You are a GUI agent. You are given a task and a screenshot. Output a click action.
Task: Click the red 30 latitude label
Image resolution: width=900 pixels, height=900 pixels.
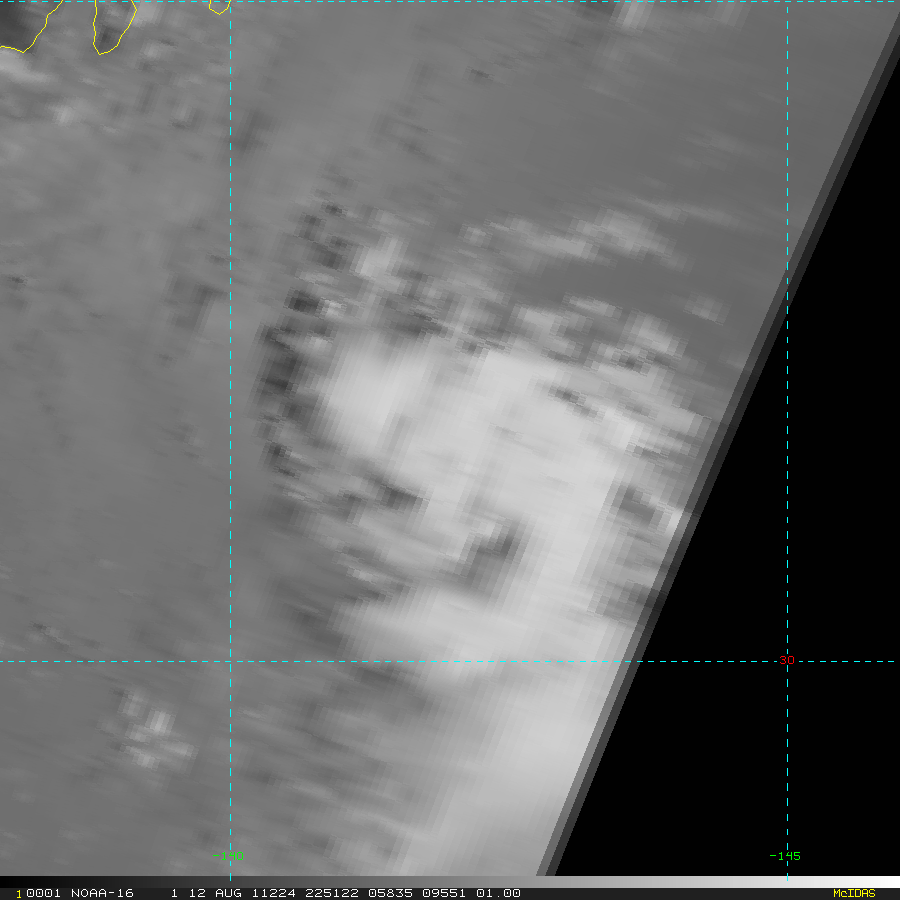(x=787, y=660)
